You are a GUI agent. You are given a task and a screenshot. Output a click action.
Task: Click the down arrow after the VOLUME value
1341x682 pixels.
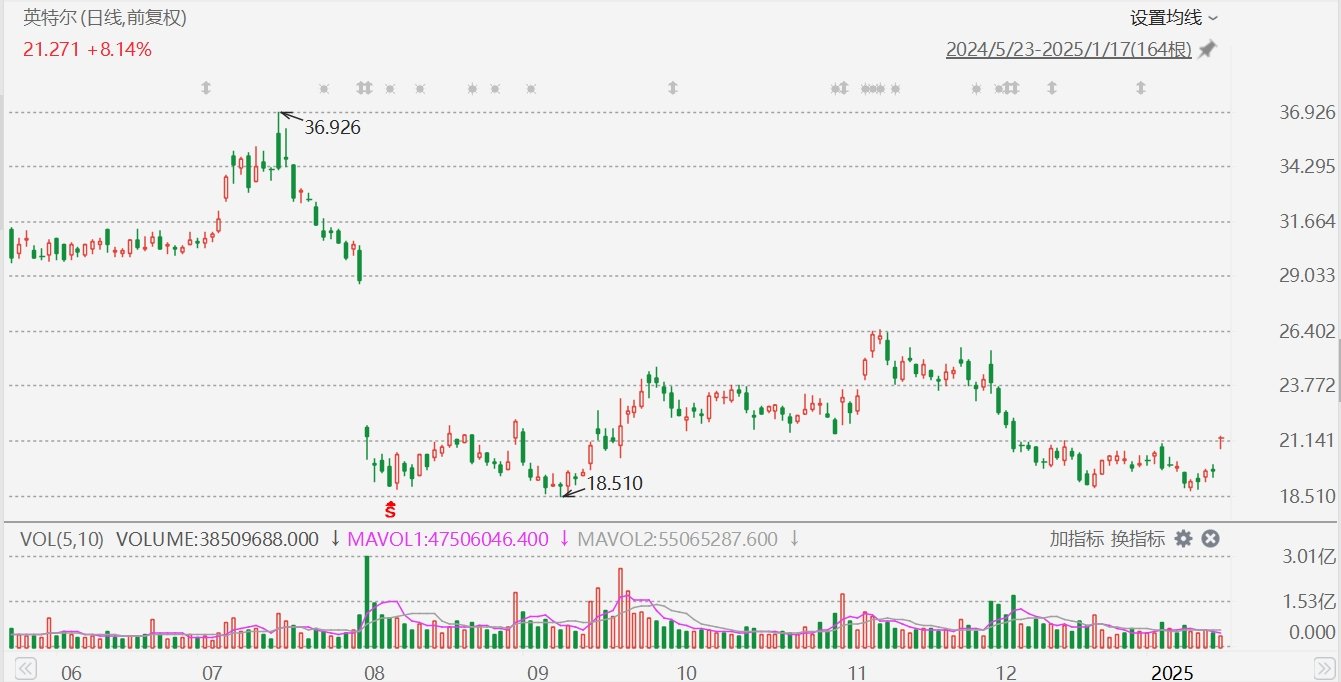tap(335, 539)
